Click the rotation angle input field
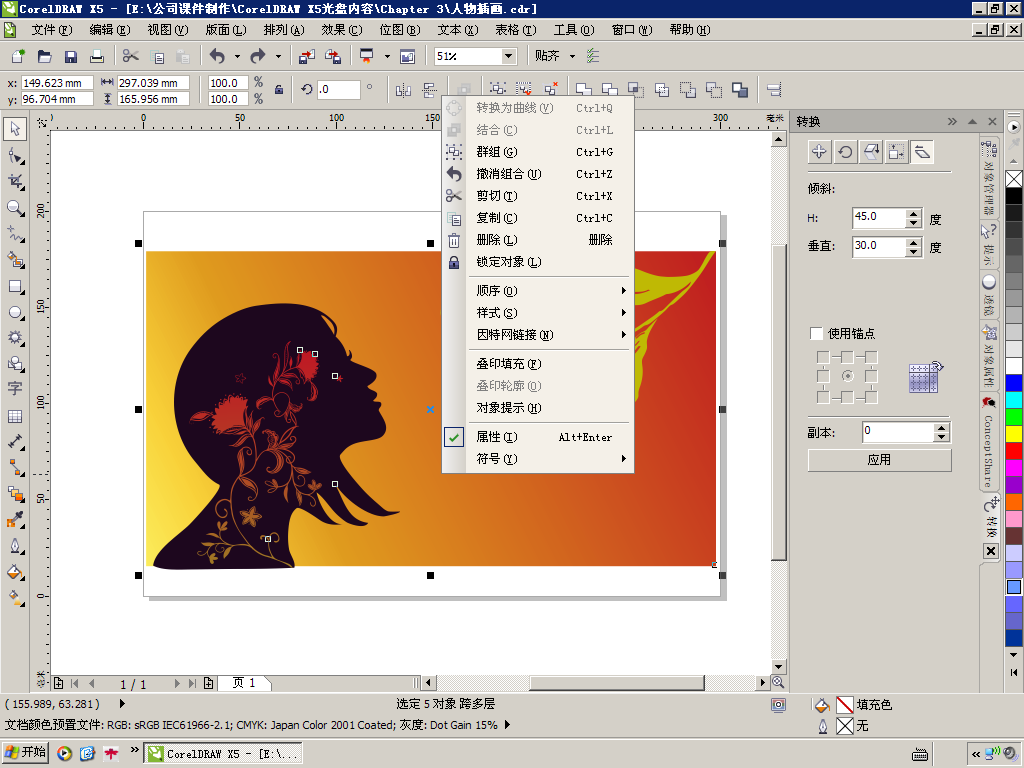 click(x=338, y=90)
